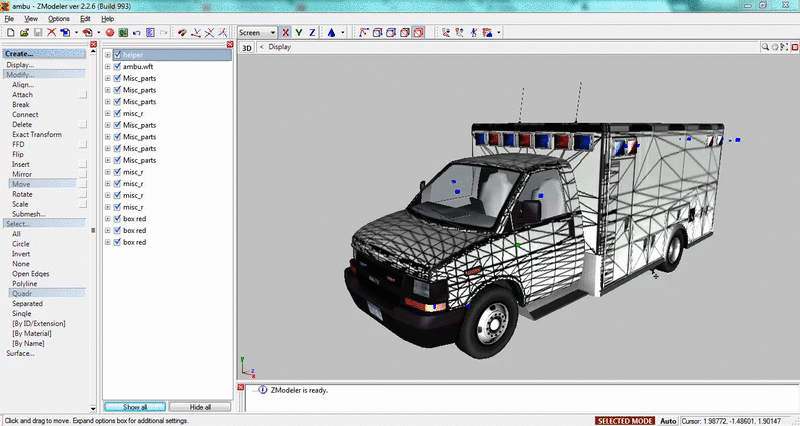Expand the ambu.wft tree node

(x=108, y=66)
